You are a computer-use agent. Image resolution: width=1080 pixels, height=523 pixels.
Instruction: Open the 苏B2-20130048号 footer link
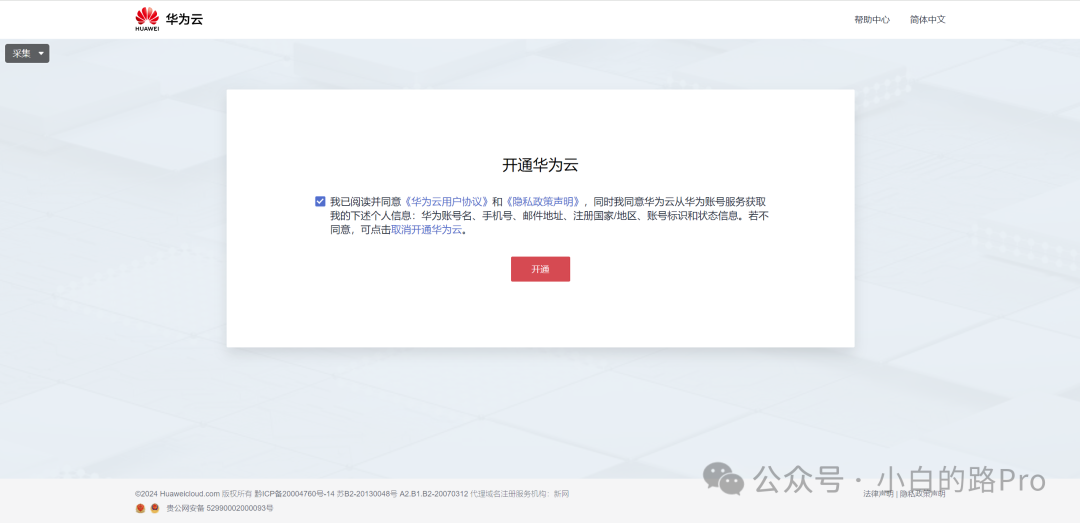(367, 494)
